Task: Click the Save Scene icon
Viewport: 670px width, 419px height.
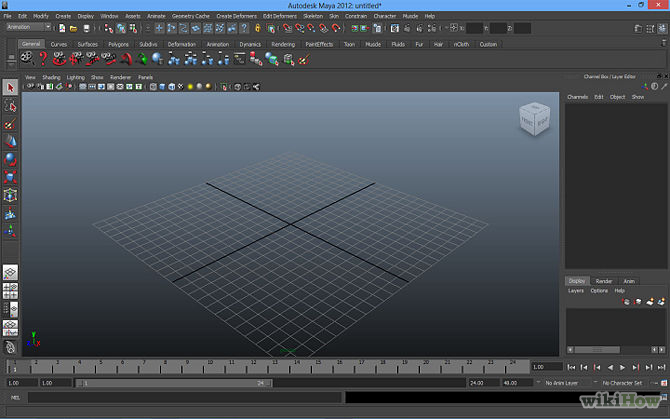Action: coord(86,29)
